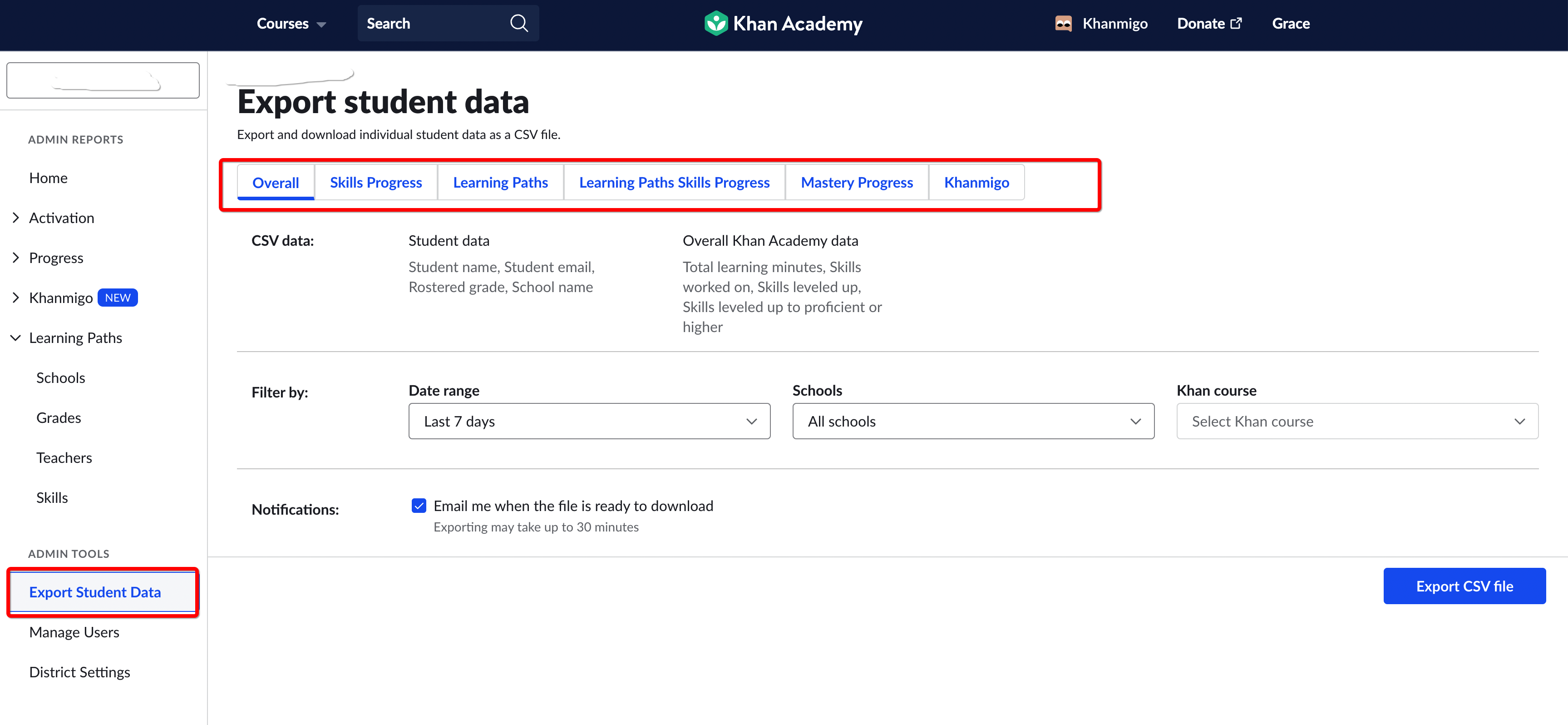Image resolution: width=1568 pixels, height=725 pixels.
Task: Open Manage Users under Admin Tools
Action: 74,632
